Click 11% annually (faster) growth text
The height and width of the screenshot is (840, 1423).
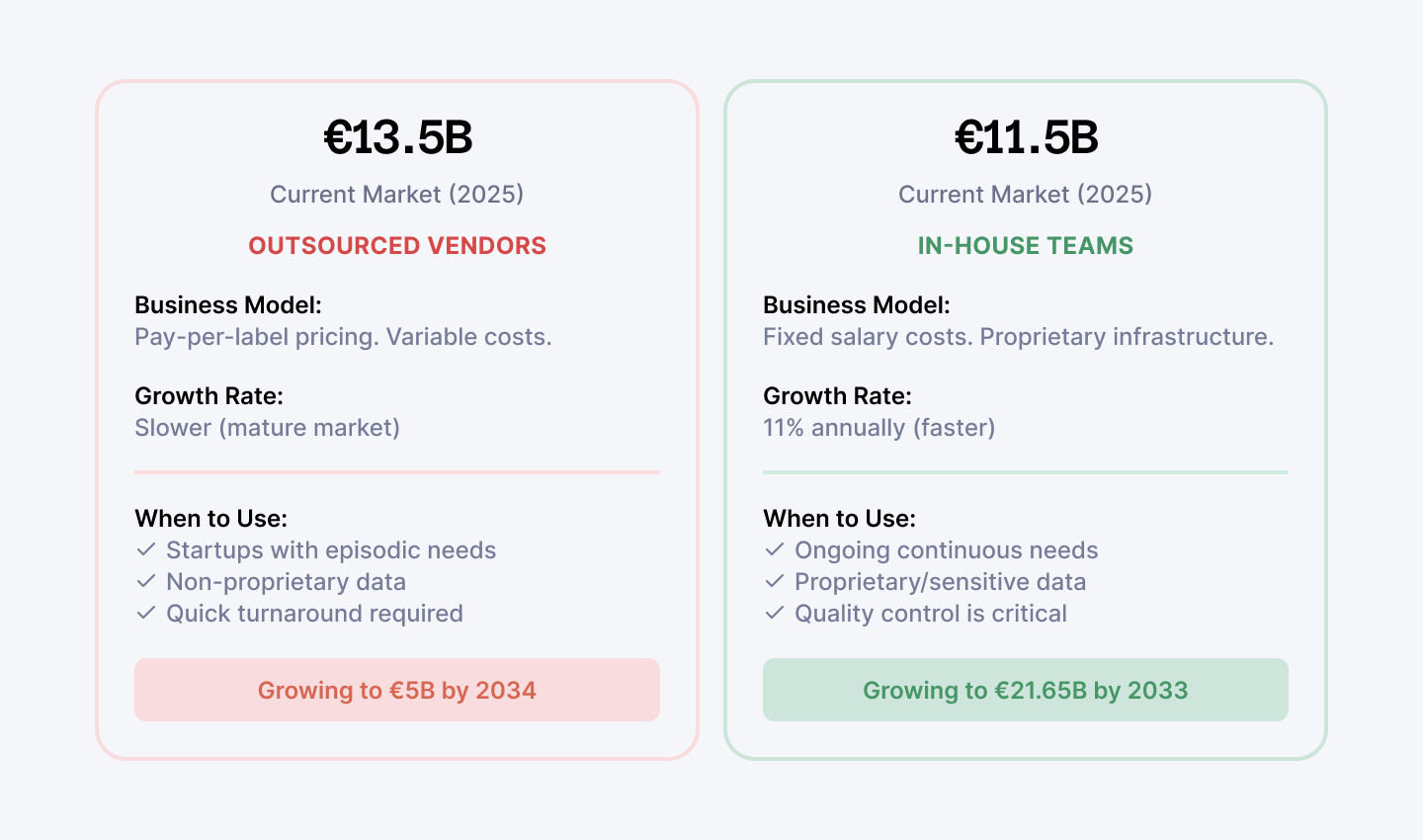pyautogui.click(x=879, y=428)
